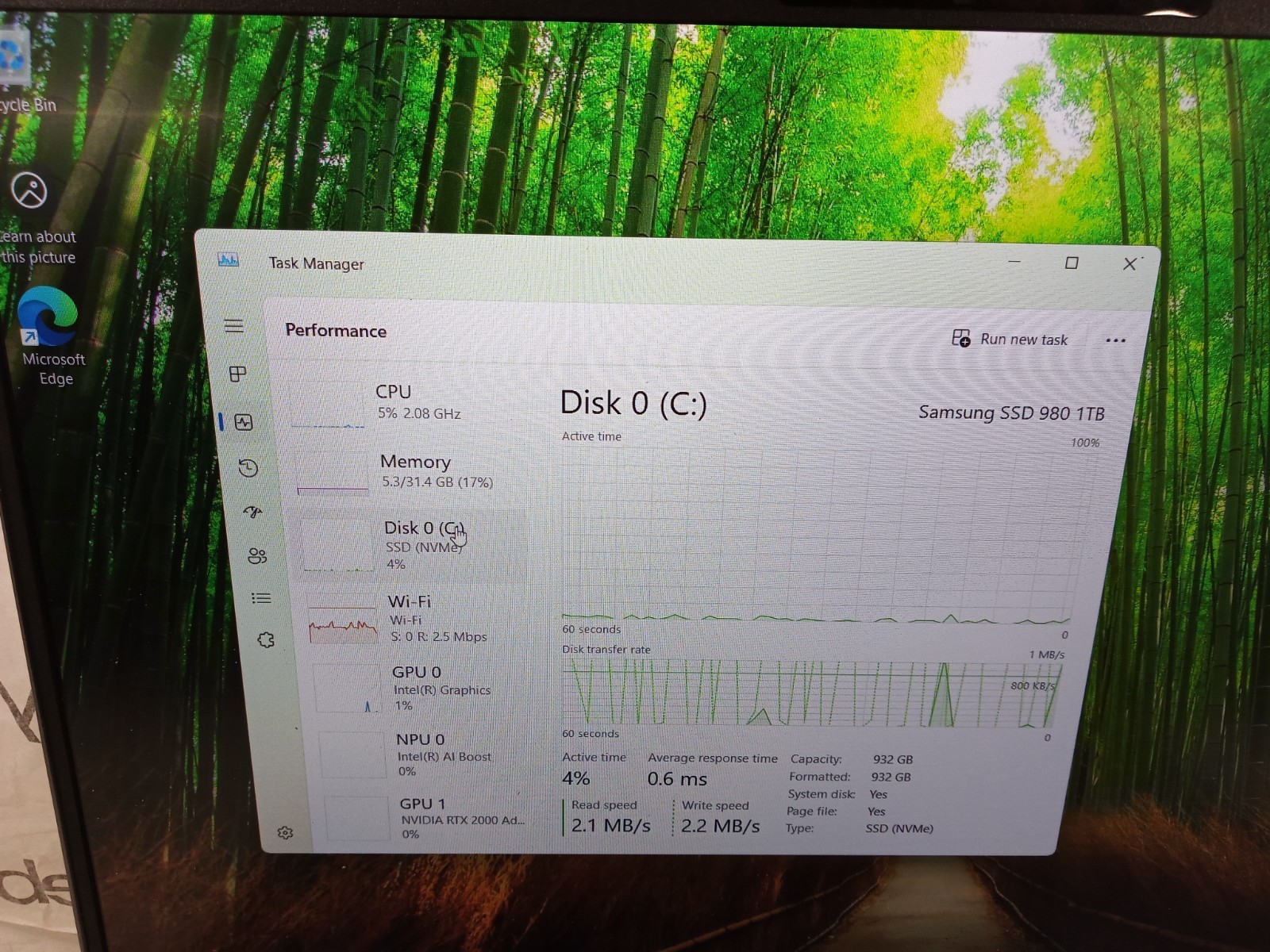1270x952 pixels.
Task: Click the Samsung SSD 980 1TB label
Action: click(x=1011, y=413)
